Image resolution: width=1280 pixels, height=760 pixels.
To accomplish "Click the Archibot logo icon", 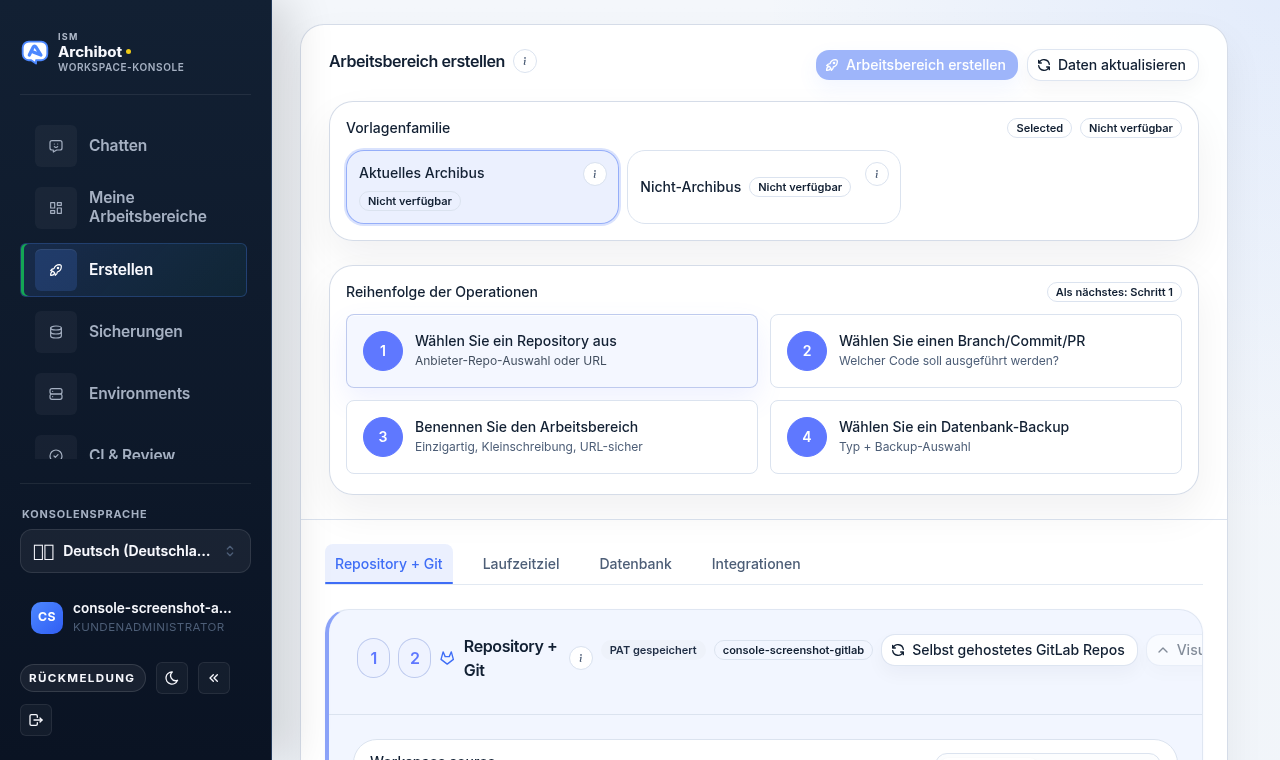I will click(x=35, y=52).
